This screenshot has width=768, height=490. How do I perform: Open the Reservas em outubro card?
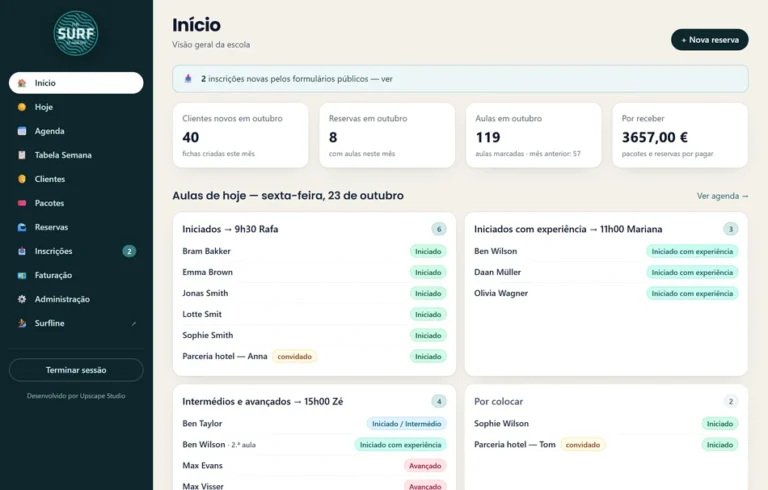pos(387,135)
